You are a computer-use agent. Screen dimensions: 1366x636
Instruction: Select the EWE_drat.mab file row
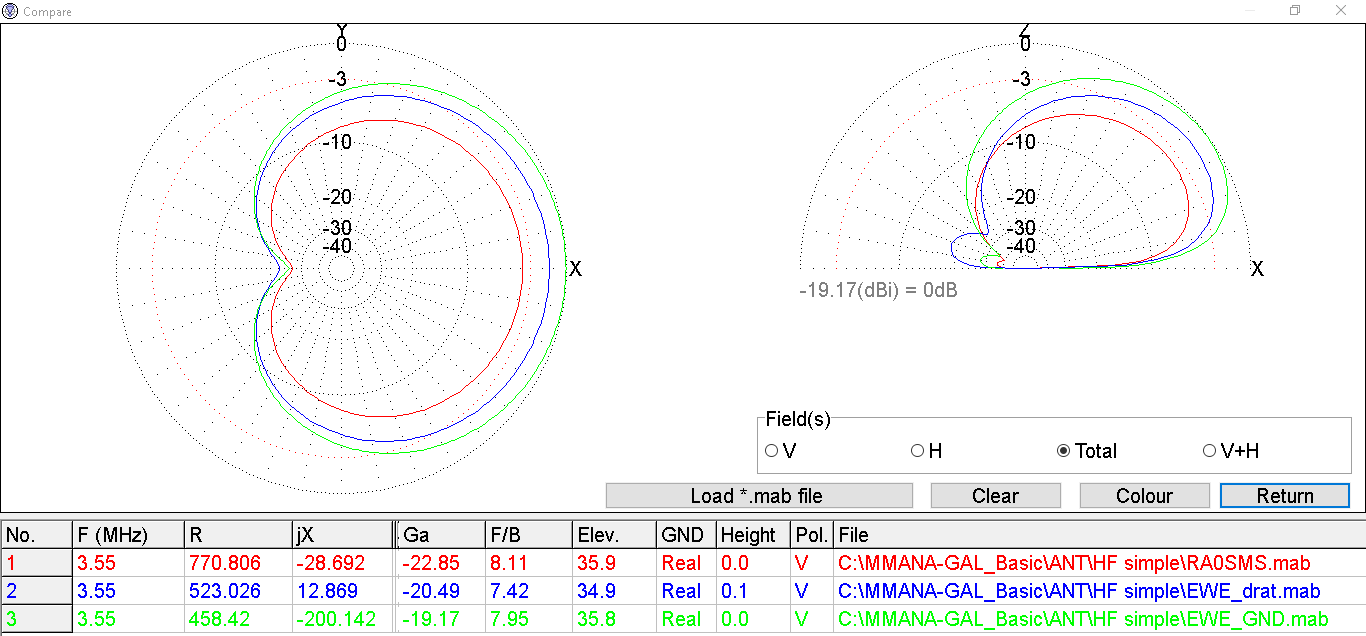click(x=1078, y=591)
